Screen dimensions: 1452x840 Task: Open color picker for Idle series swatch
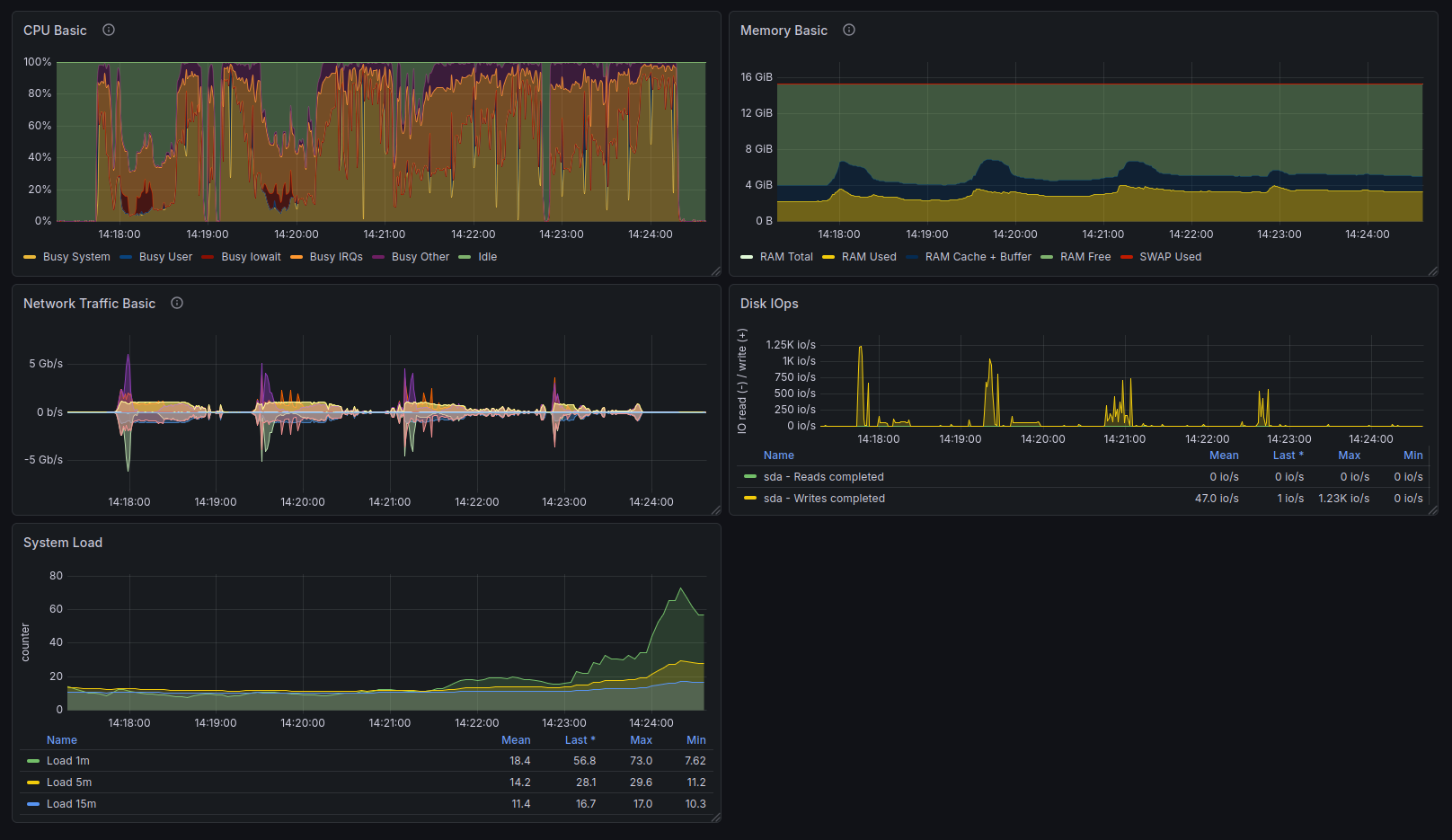point(465,257)
